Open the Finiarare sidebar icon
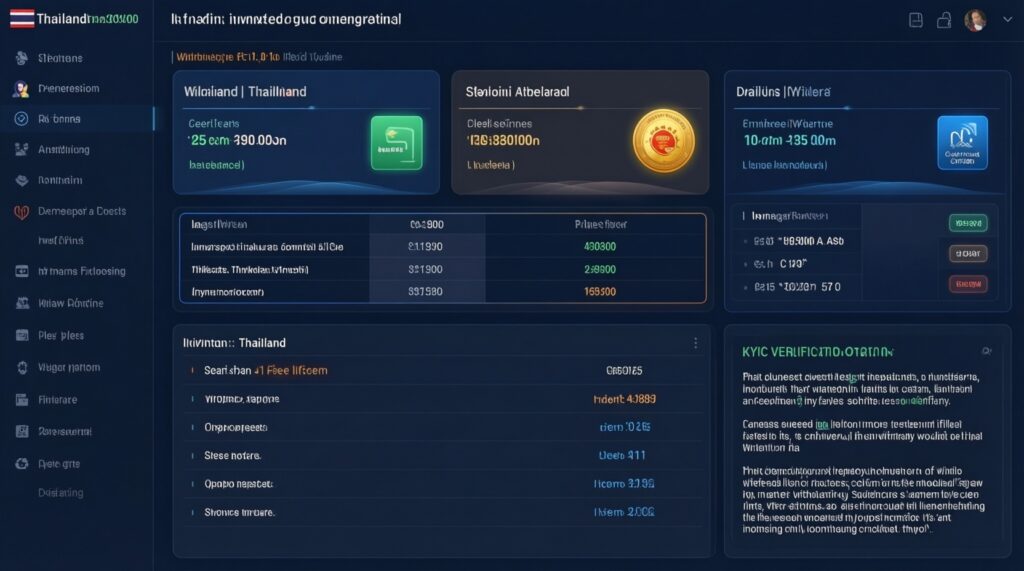 [22, 399]
